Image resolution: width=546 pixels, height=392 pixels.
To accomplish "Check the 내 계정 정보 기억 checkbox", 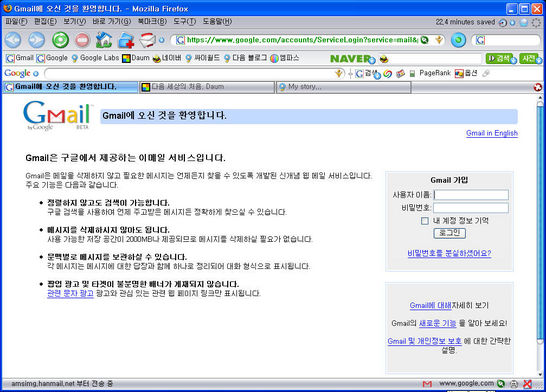I will [x=424, y=221].
